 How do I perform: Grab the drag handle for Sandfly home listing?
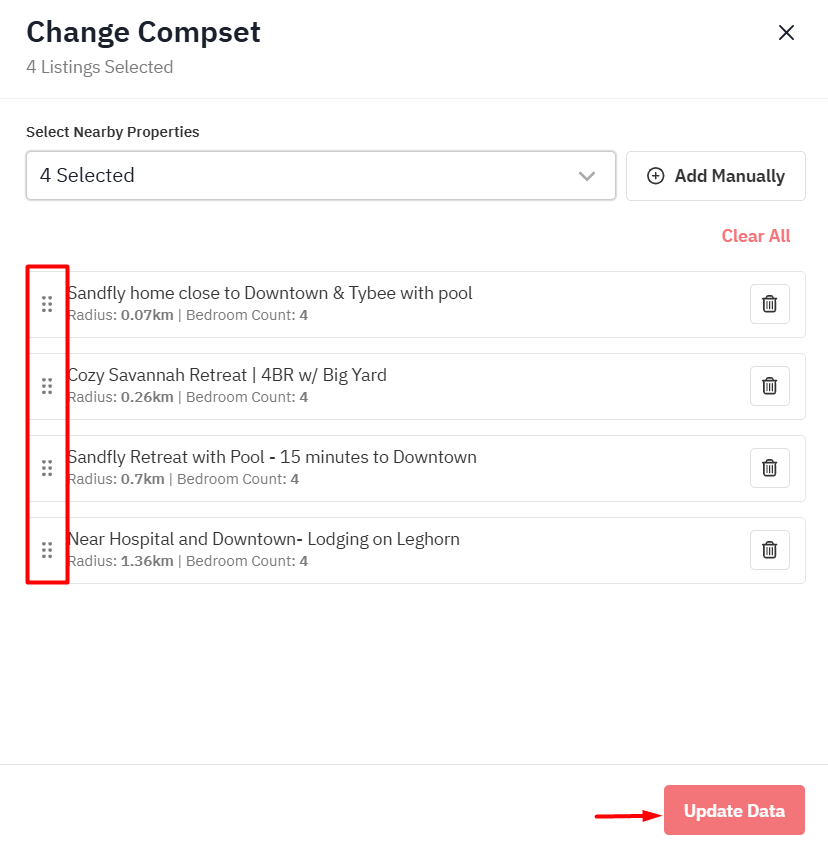click(47, 304)
